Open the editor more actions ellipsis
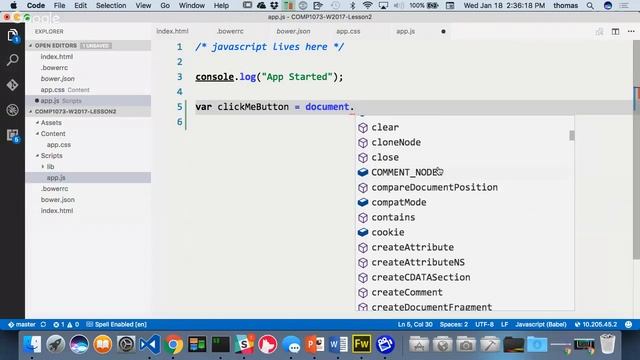The image size is (640, 360). (631, 31)
